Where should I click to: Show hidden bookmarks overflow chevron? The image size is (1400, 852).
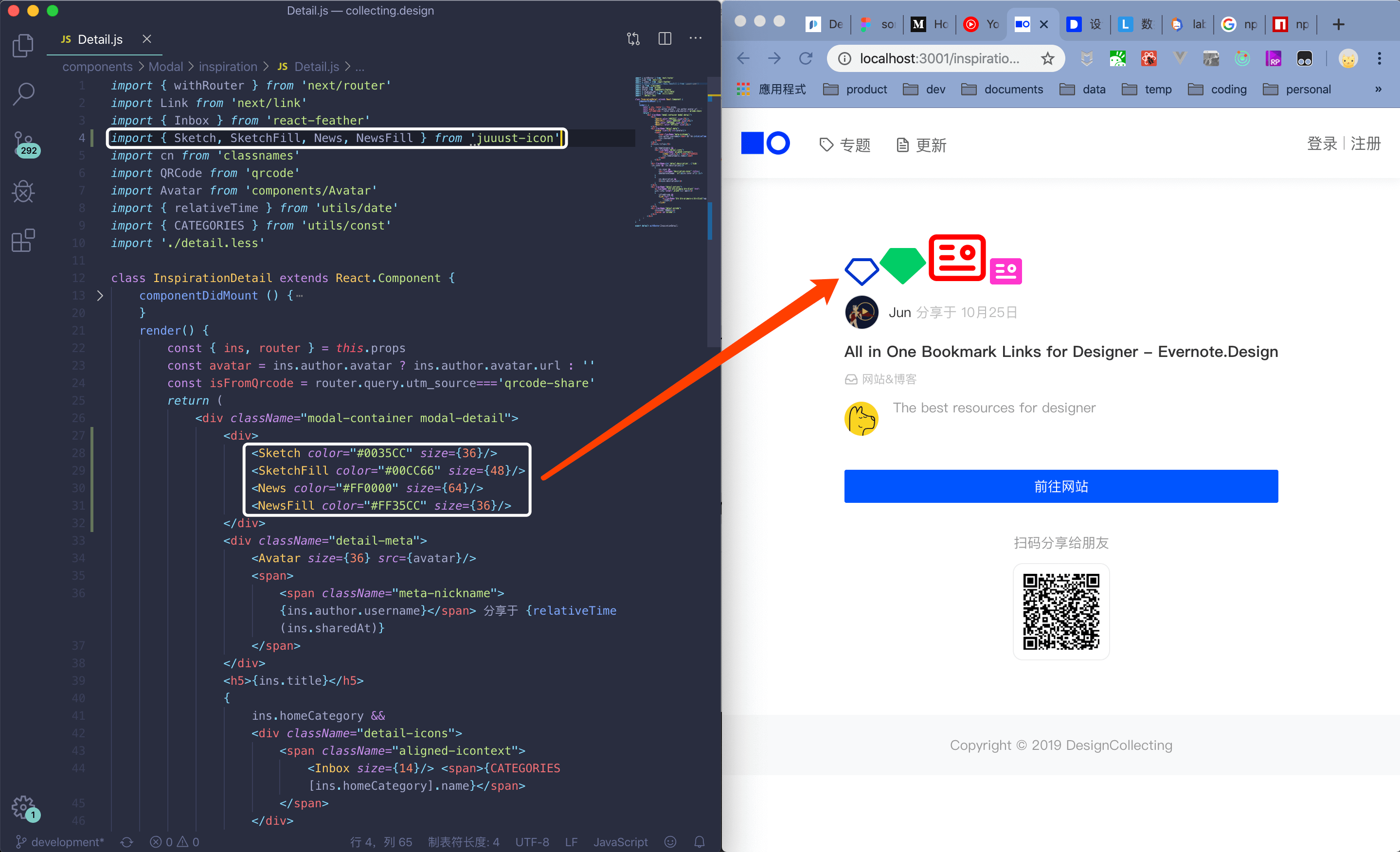click(x=1378, y=89)
